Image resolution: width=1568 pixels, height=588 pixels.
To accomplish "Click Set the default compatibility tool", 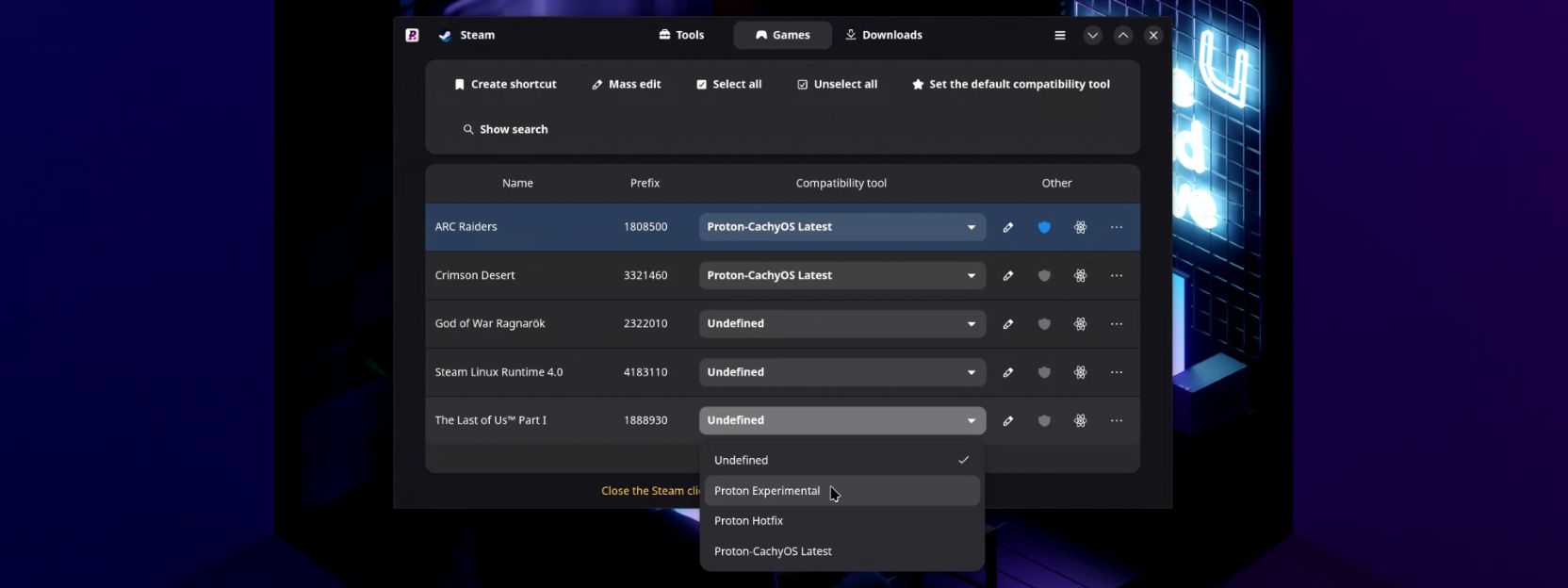I will pos(1011,84).
